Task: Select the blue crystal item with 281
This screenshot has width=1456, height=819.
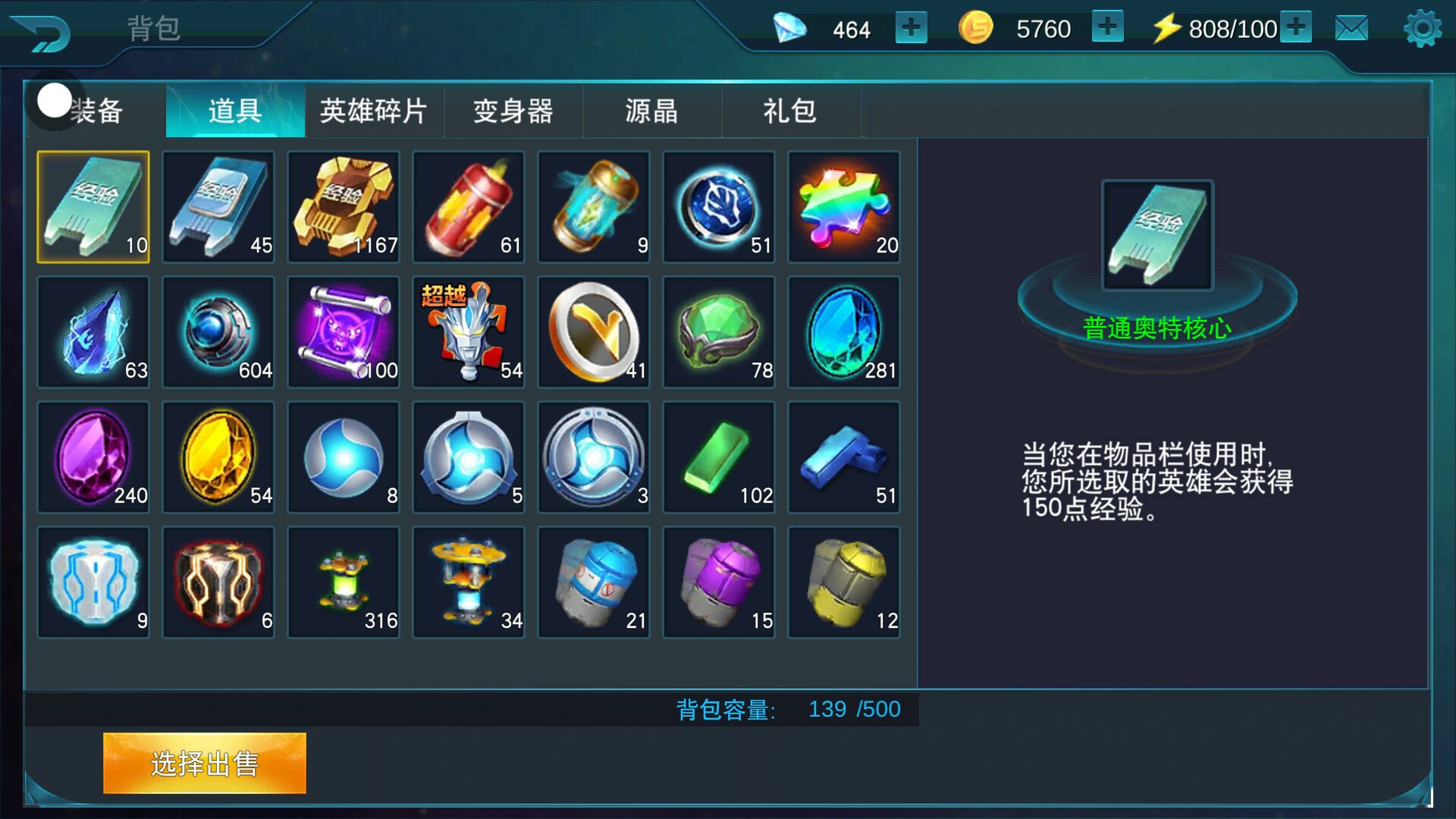Action: [x=844, y=332]
